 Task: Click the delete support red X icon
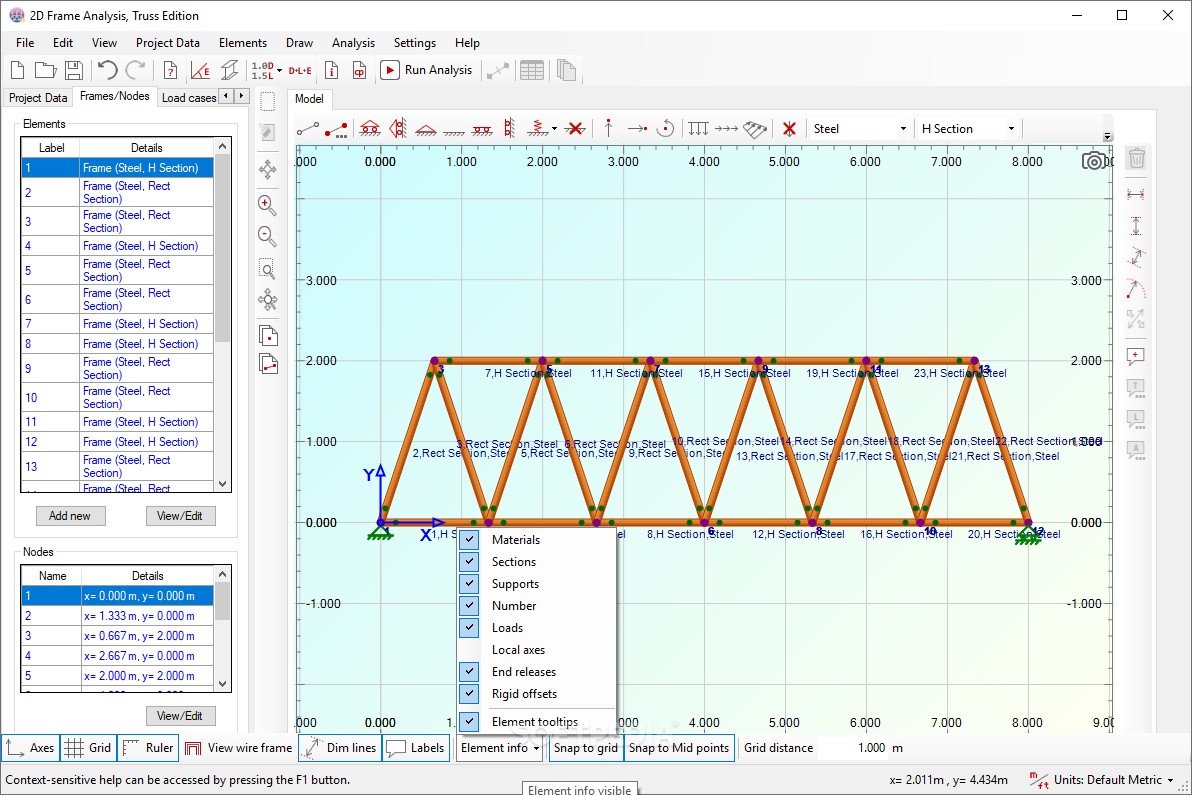pos(575,128)
